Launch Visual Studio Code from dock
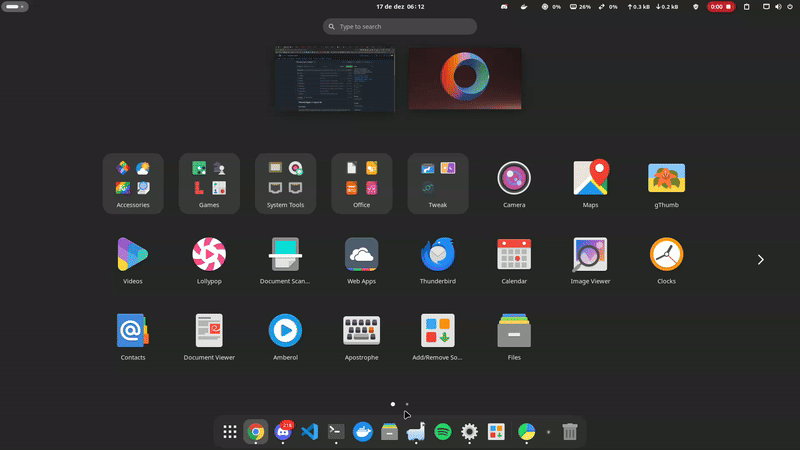The image size is (800, 450). coord(309,432)
